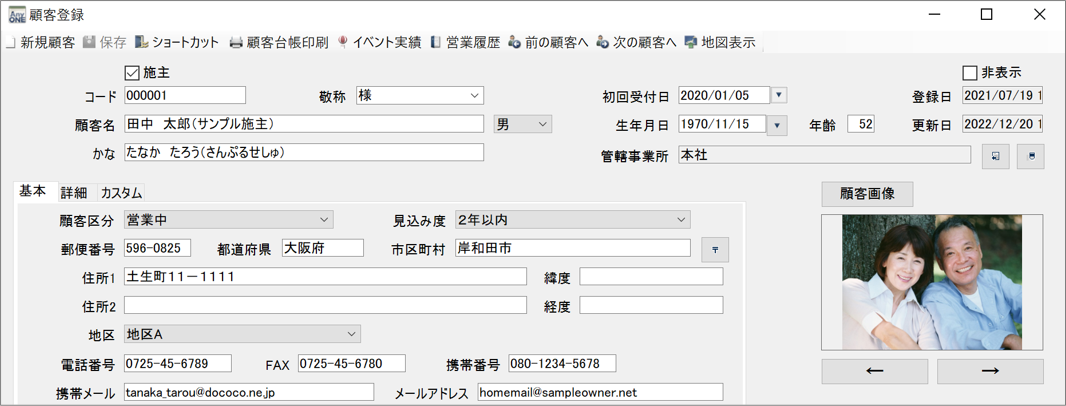Toggle the 施主 checkbox

pos(132,71)
